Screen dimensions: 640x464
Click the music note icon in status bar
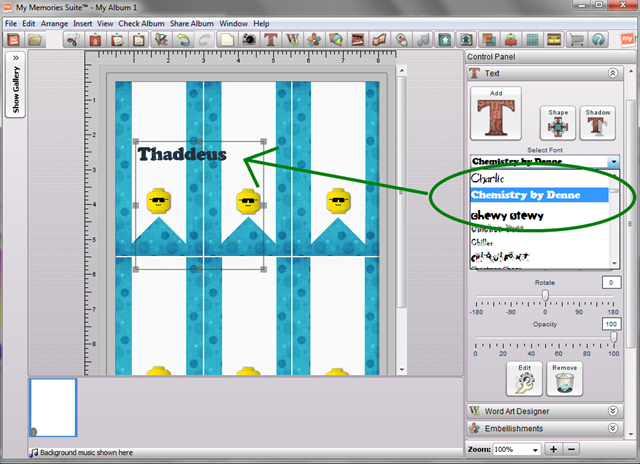[33, 453]
